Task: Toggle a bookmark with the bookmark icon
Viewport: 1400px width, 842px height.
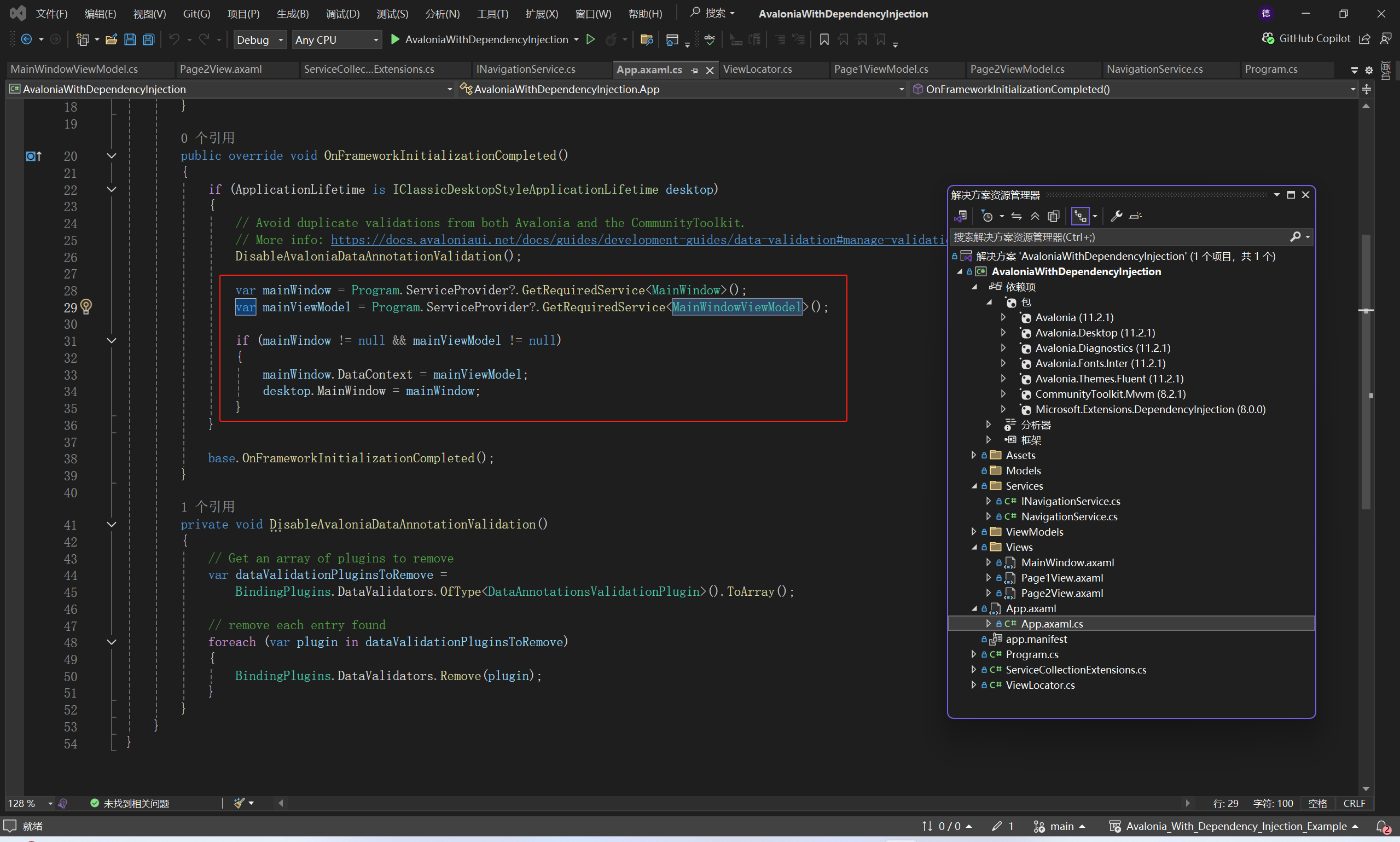Action: 824,39
